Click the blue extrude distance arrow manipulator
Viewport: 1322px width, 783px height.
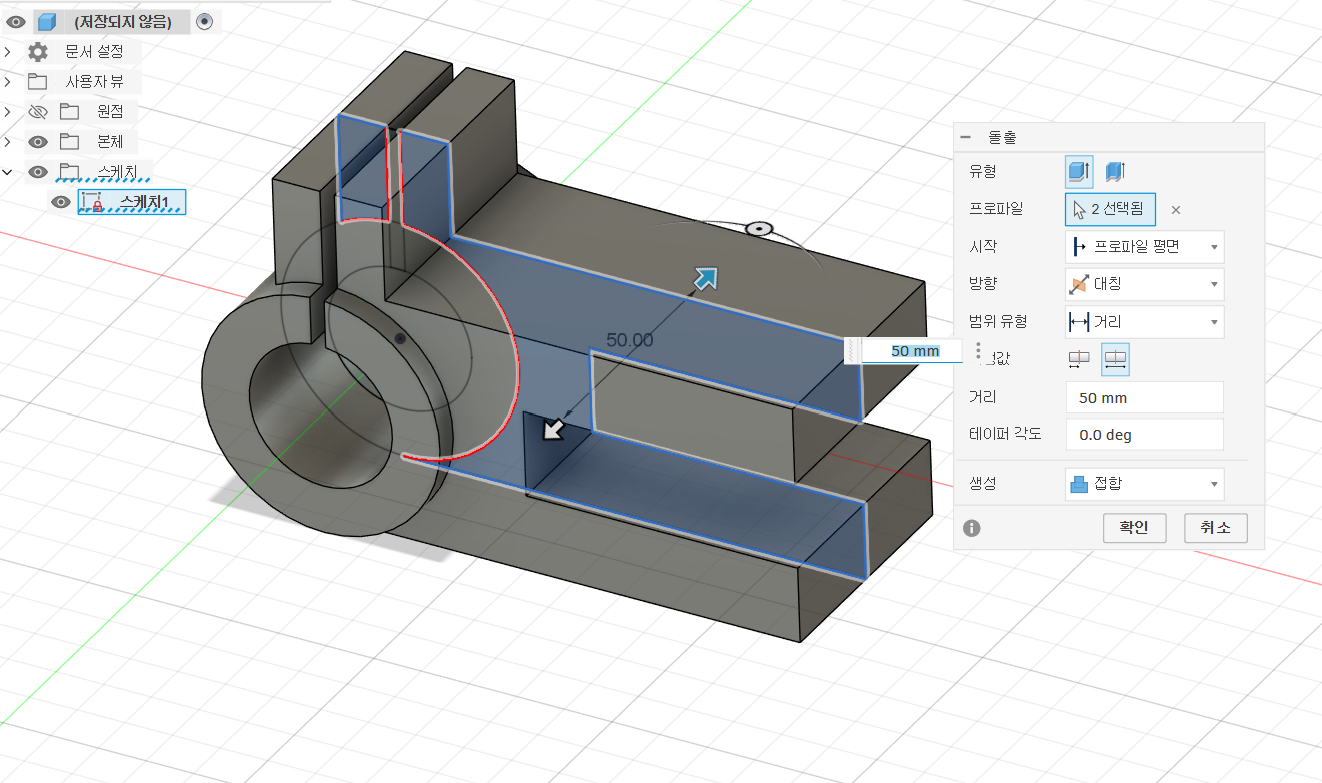(x=706, y=278)
